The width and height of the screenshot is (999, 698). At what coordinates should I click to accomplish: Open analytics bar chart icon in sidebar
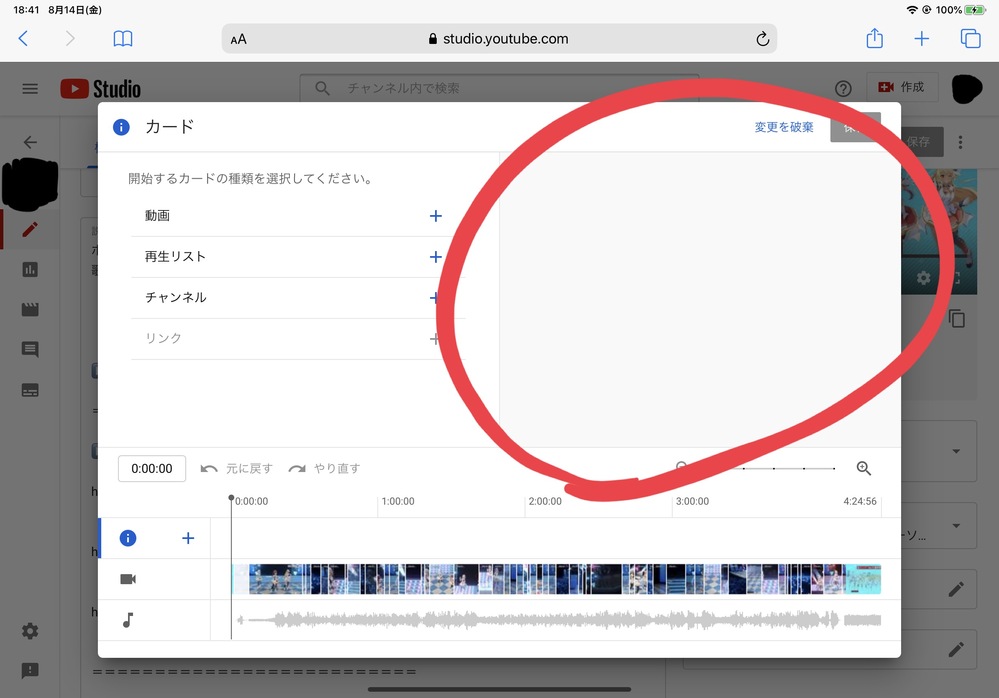[30, 269]
